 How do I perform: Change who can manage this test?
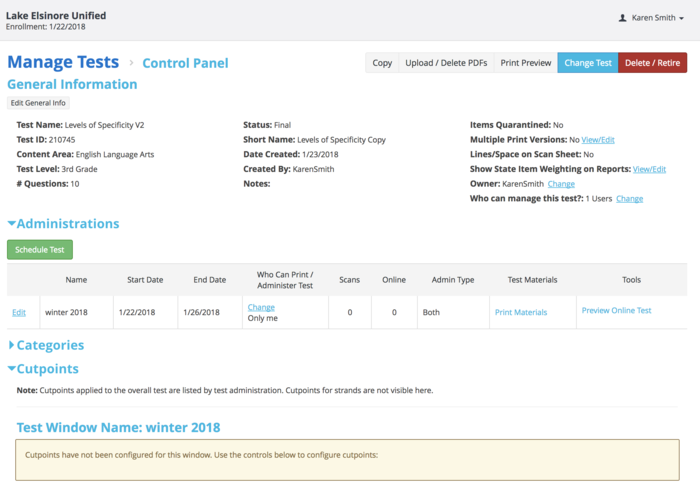[x=629, y=199]
